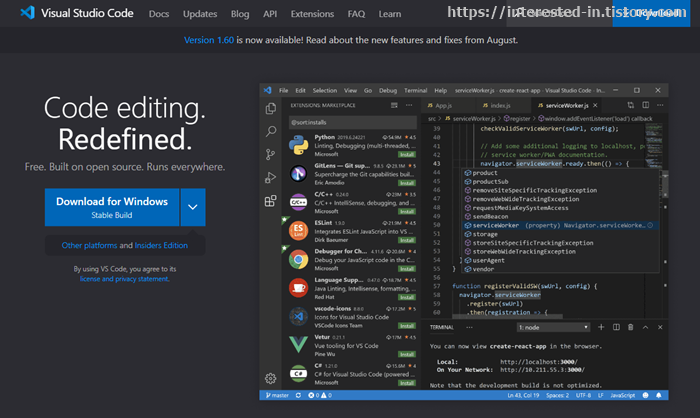The width and height of the screenshot is (700, 418).
Task: Split the editor with the split icon
Action: tap(646, 105)
